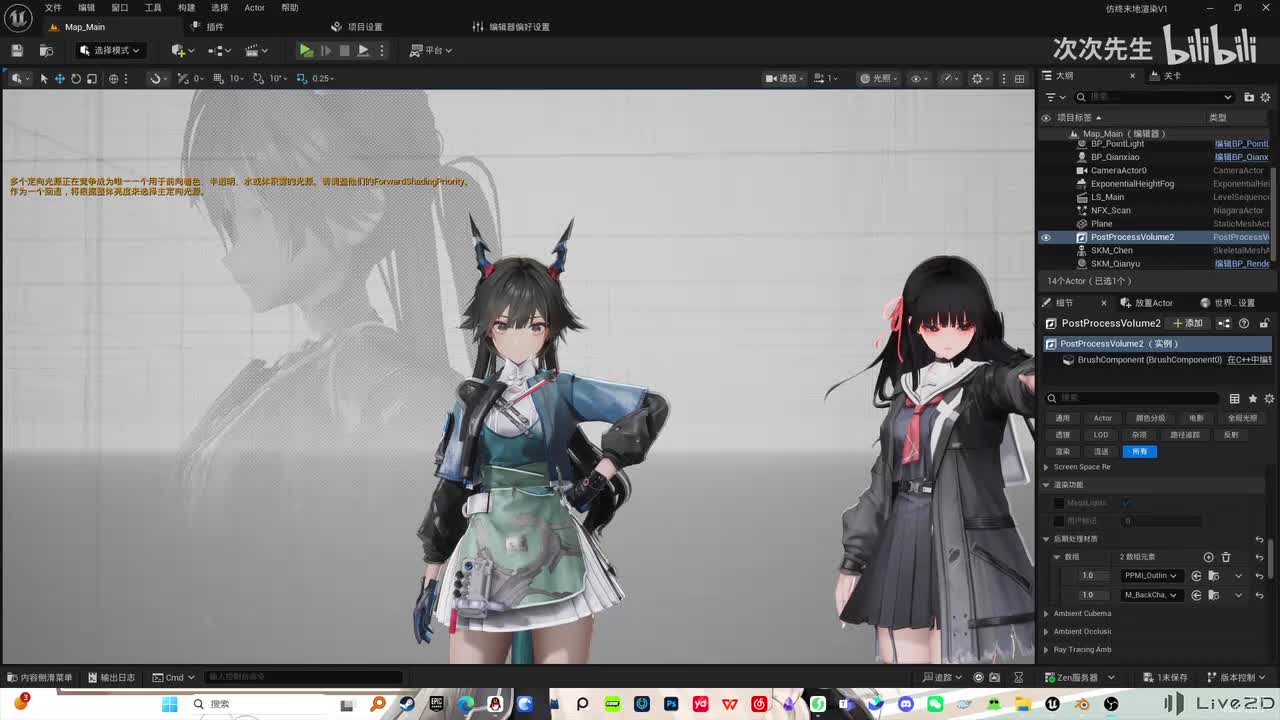Open the PPMI_Outline material dropdown
Screen dimensions: 1280x720
point(1151,576)
